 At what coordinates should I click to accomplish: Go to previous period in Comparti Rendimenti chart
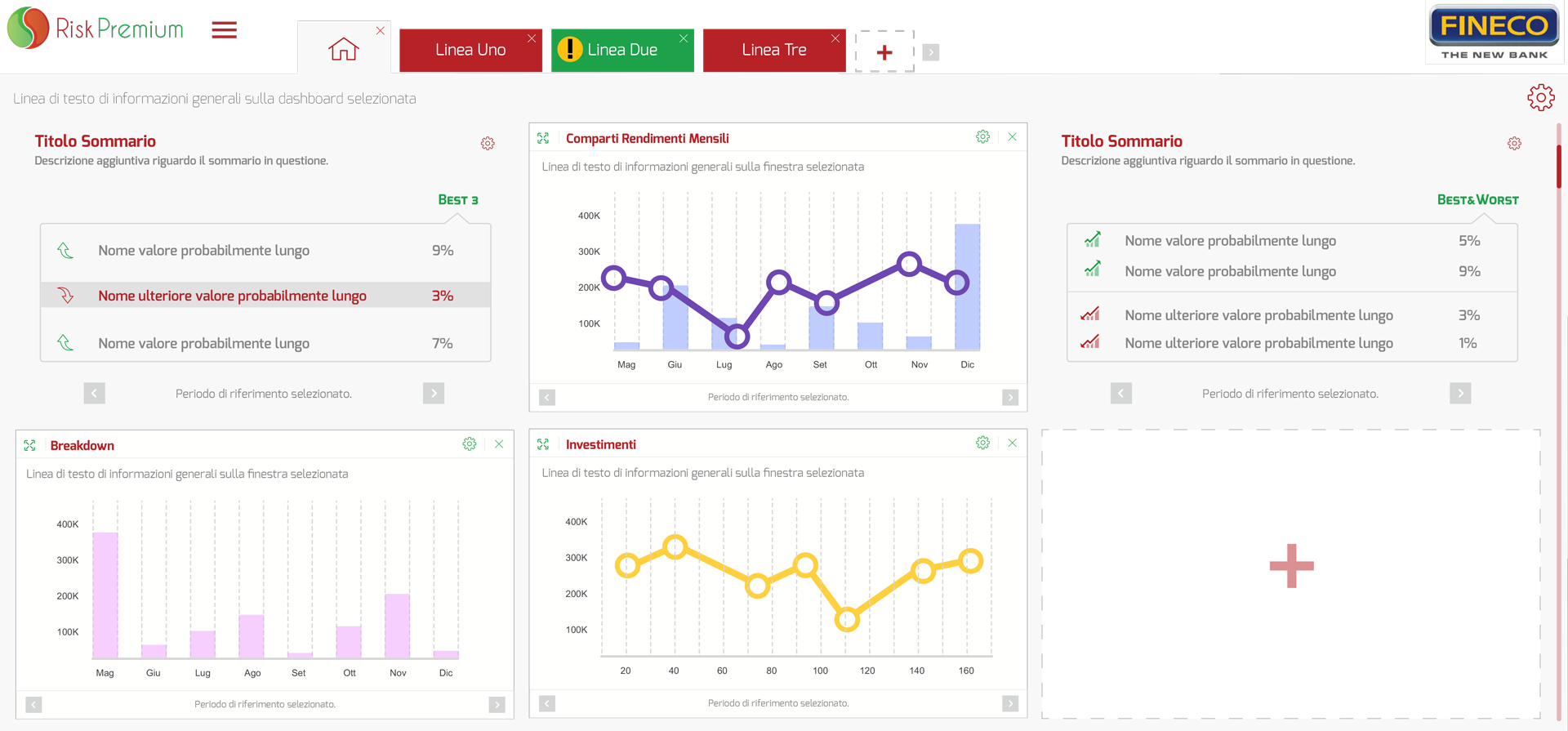coord(547,398)
